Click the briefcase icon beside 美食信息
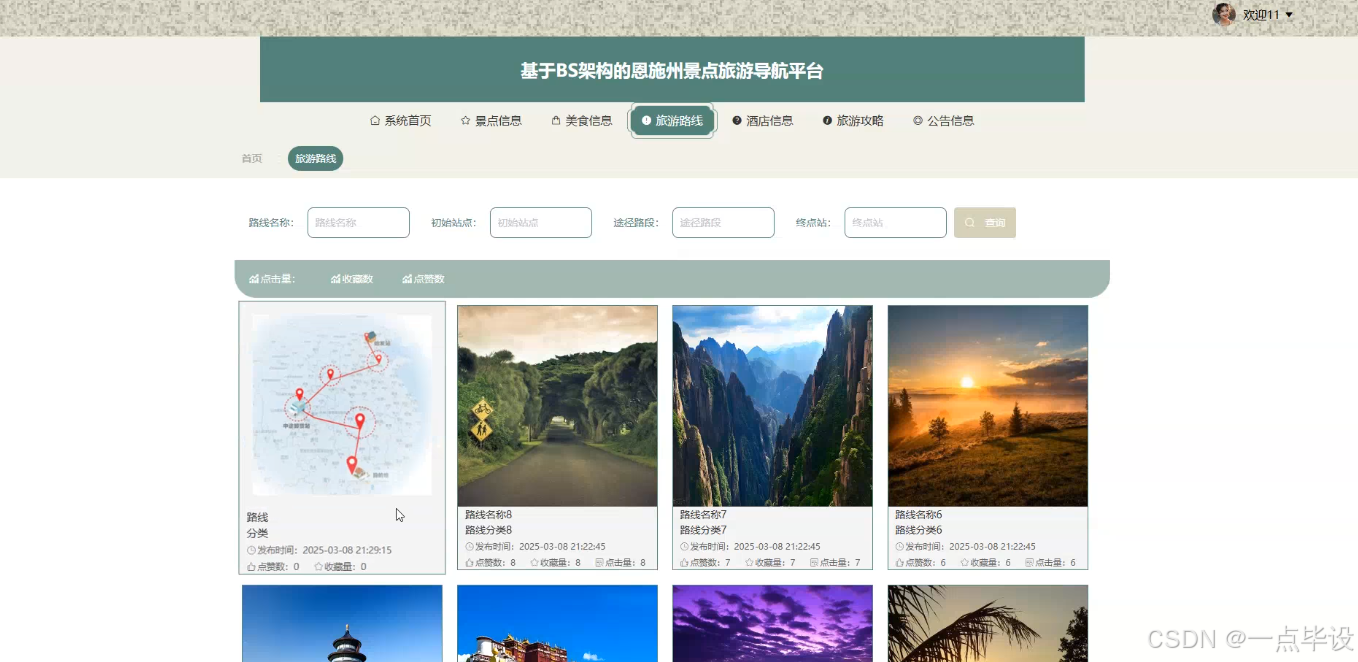 point(555,120)
